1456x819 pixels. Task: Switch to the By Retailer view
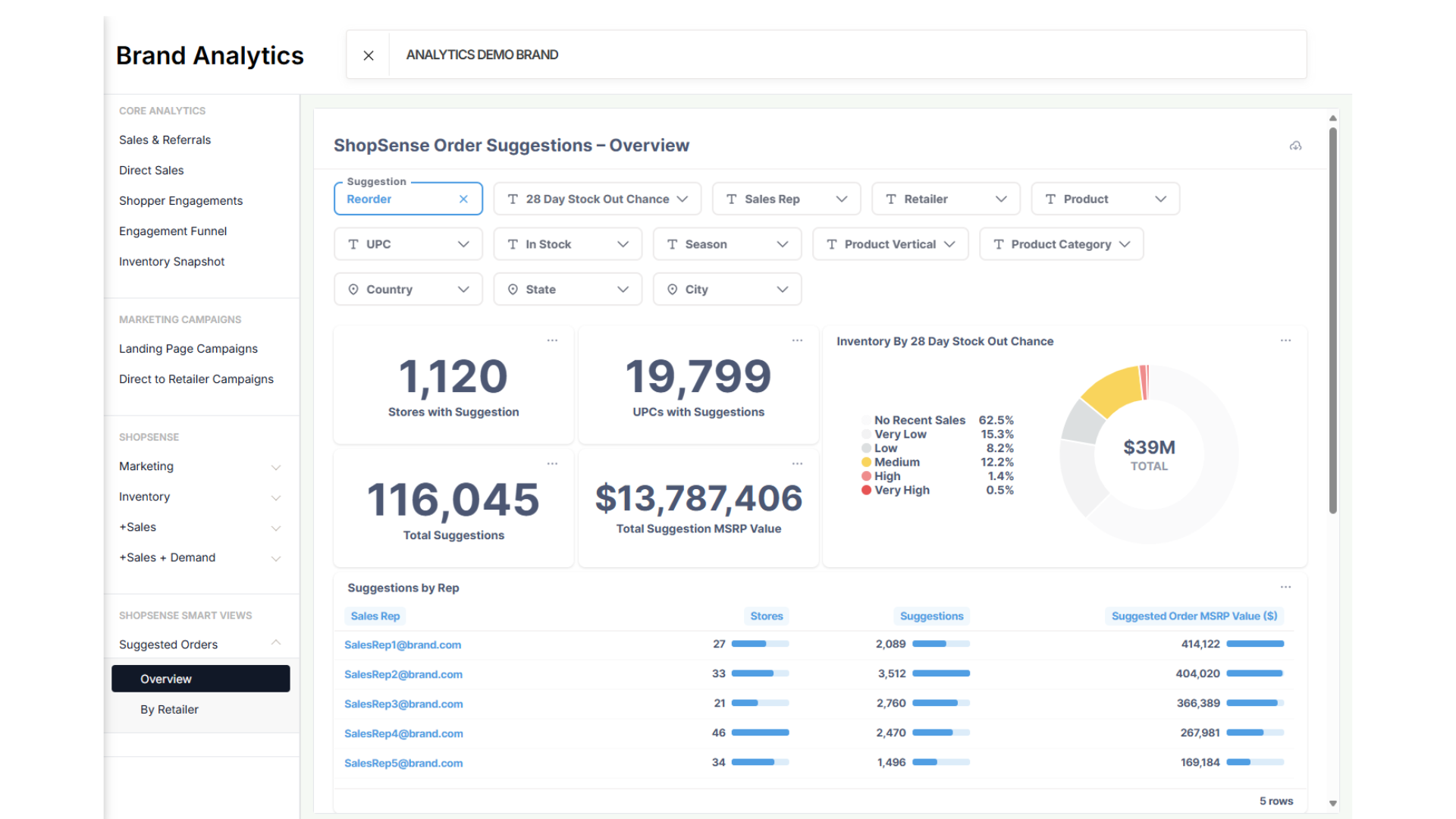tap(169, 710)
